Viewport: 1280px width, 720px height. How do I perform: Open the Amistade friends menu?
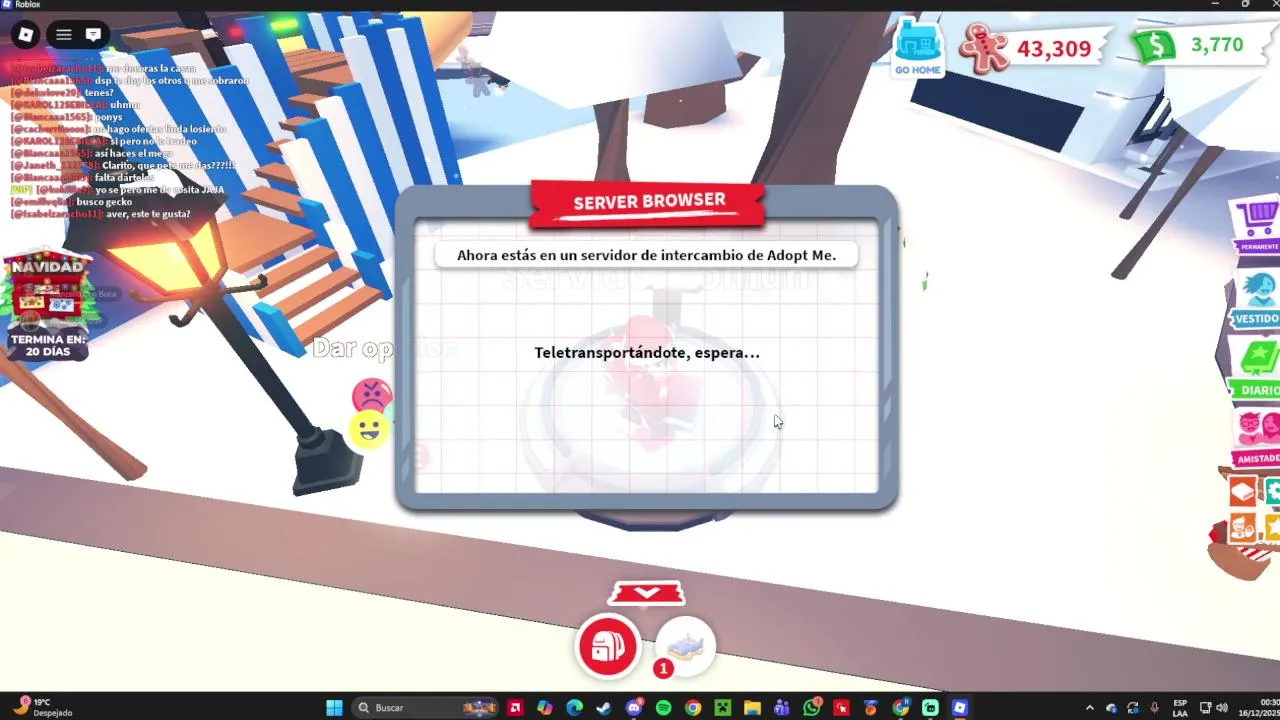pos(1257,440)
